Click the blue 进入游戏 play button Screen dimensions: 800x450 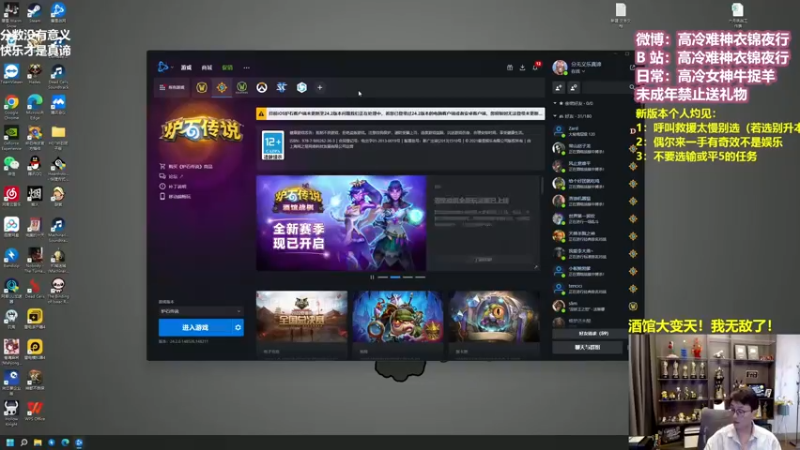point(195,328)
